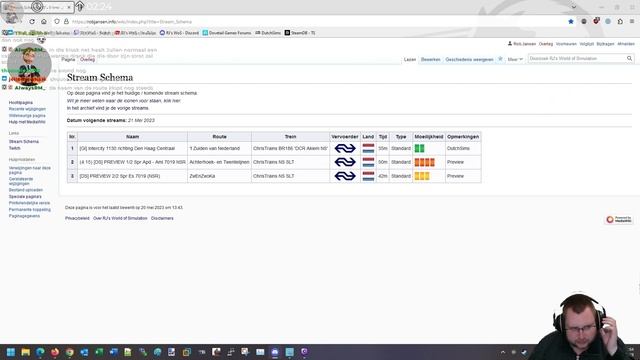Click the blue bookmark star in address bar

pos(571,21)
